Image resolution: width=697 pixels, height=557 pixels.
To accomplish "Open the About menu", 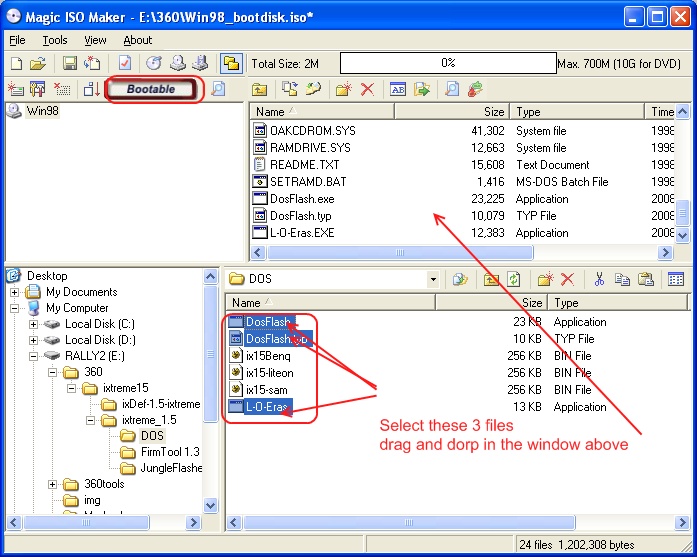I will (x=138, y=40).
